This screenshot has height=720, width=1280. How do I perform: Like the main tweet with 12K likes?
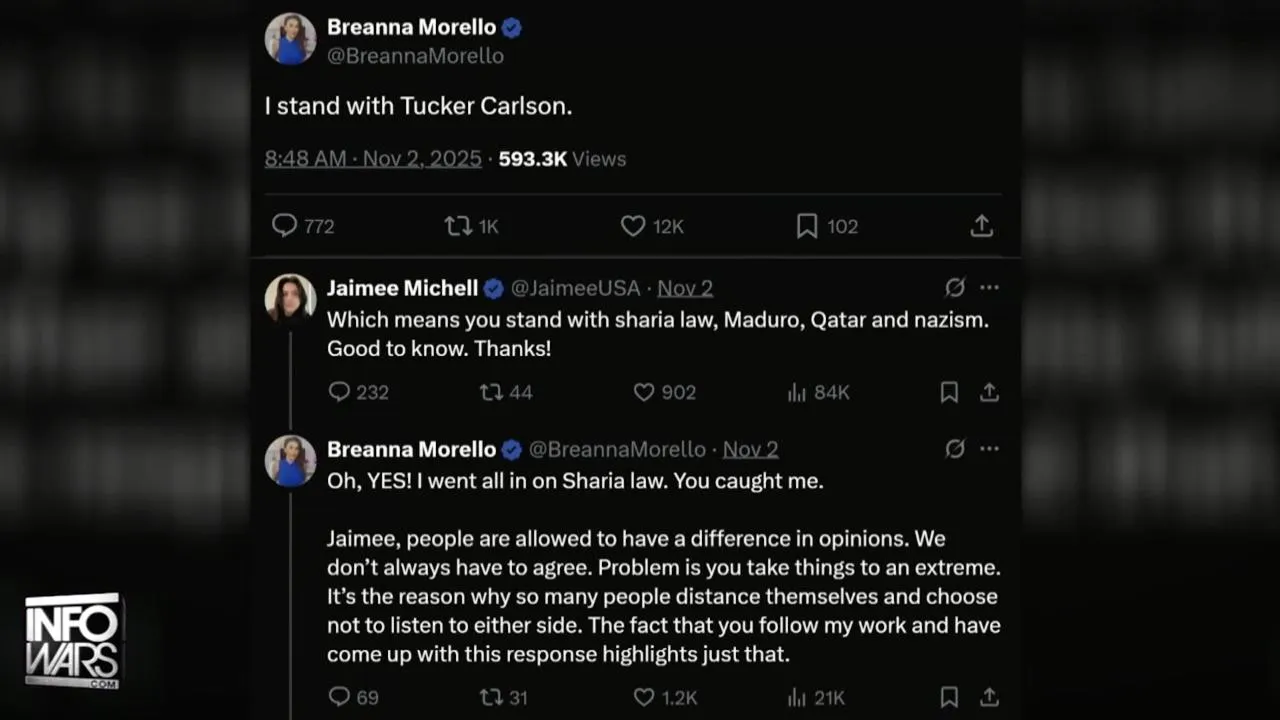[633, 226]
